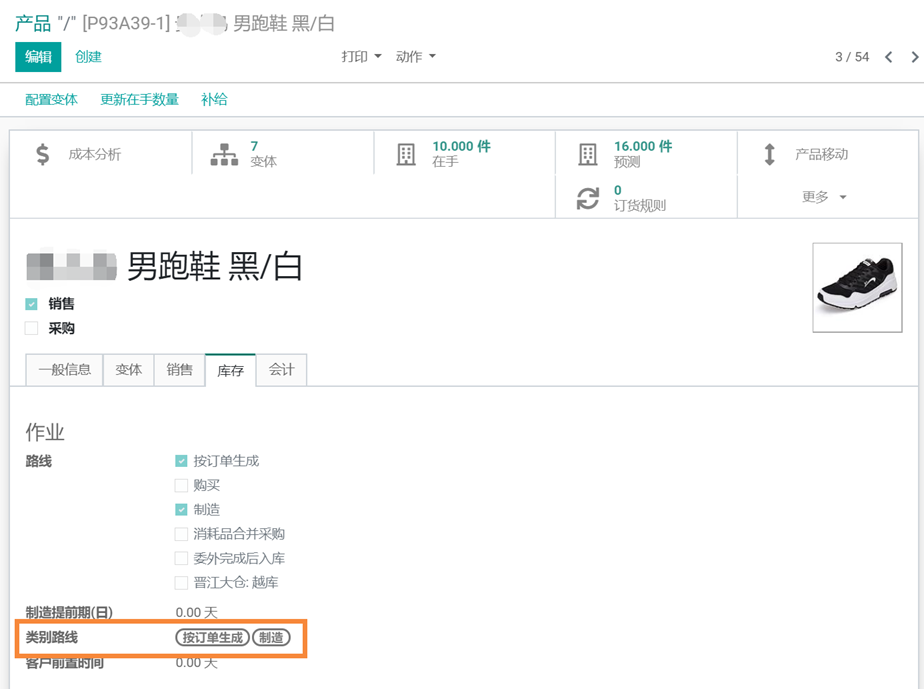This screenshot has width=924, height=689.
Task: Toggle the 销售 checkbox
Action: (31, 304)
